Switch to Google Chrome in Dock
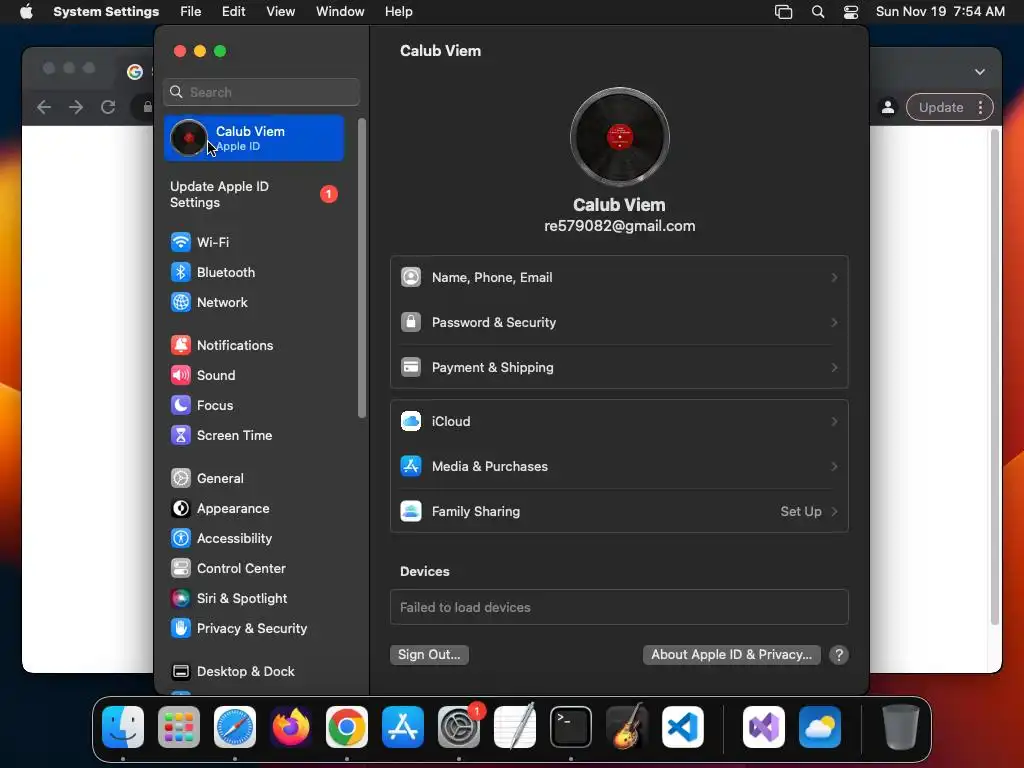This screenshot has width=1024, height=768. point(347,727)
